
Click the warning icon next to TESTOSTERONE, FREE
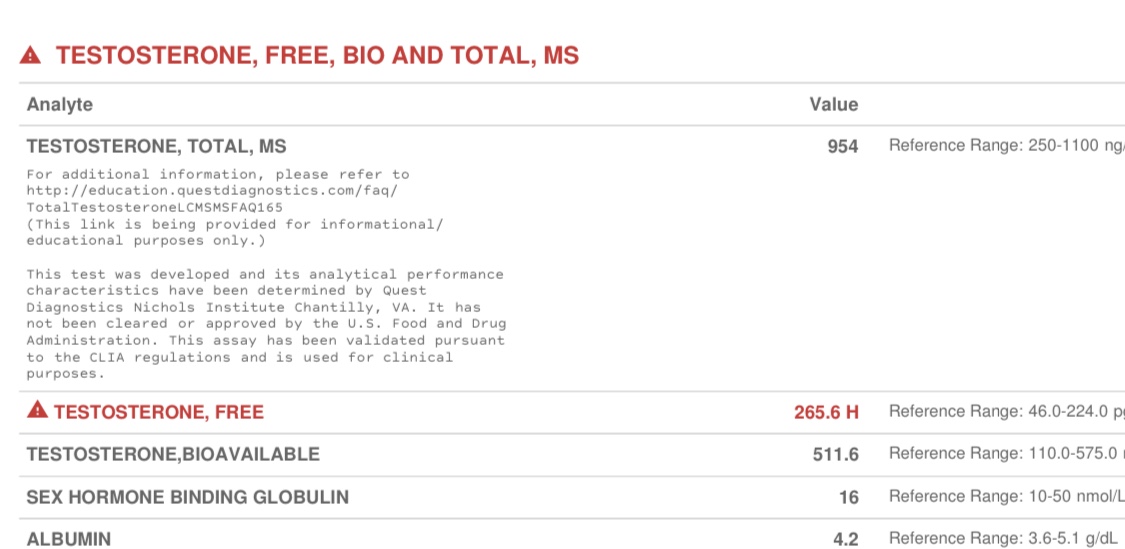coord(37,410)
